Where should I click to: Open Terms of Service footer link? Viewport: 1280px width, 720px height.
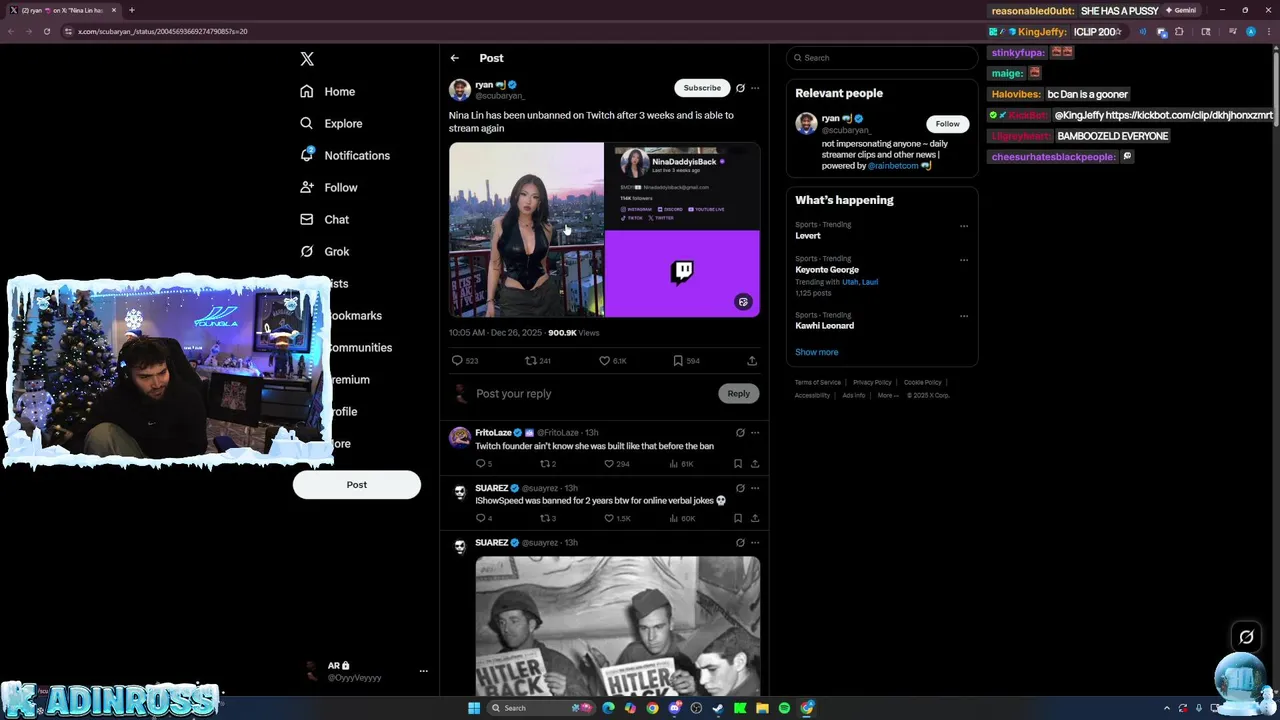[x=818, y=382]
